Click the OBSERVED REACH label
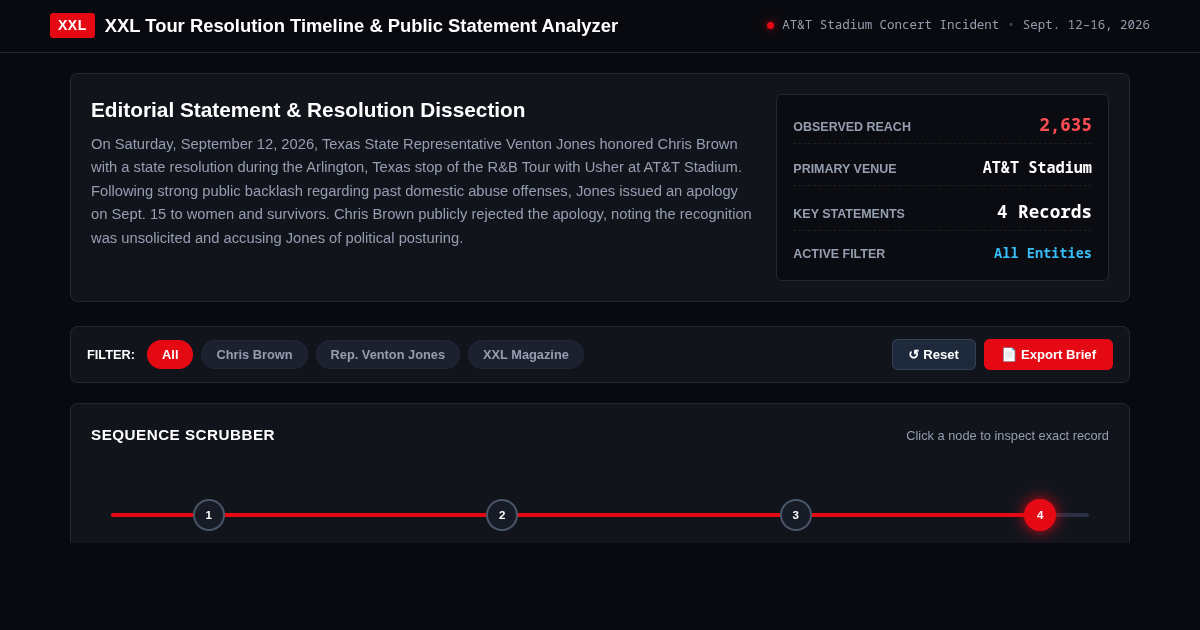Image resolution: width=1200 pixels, height=630 pixels. click(x=852, y=127)
